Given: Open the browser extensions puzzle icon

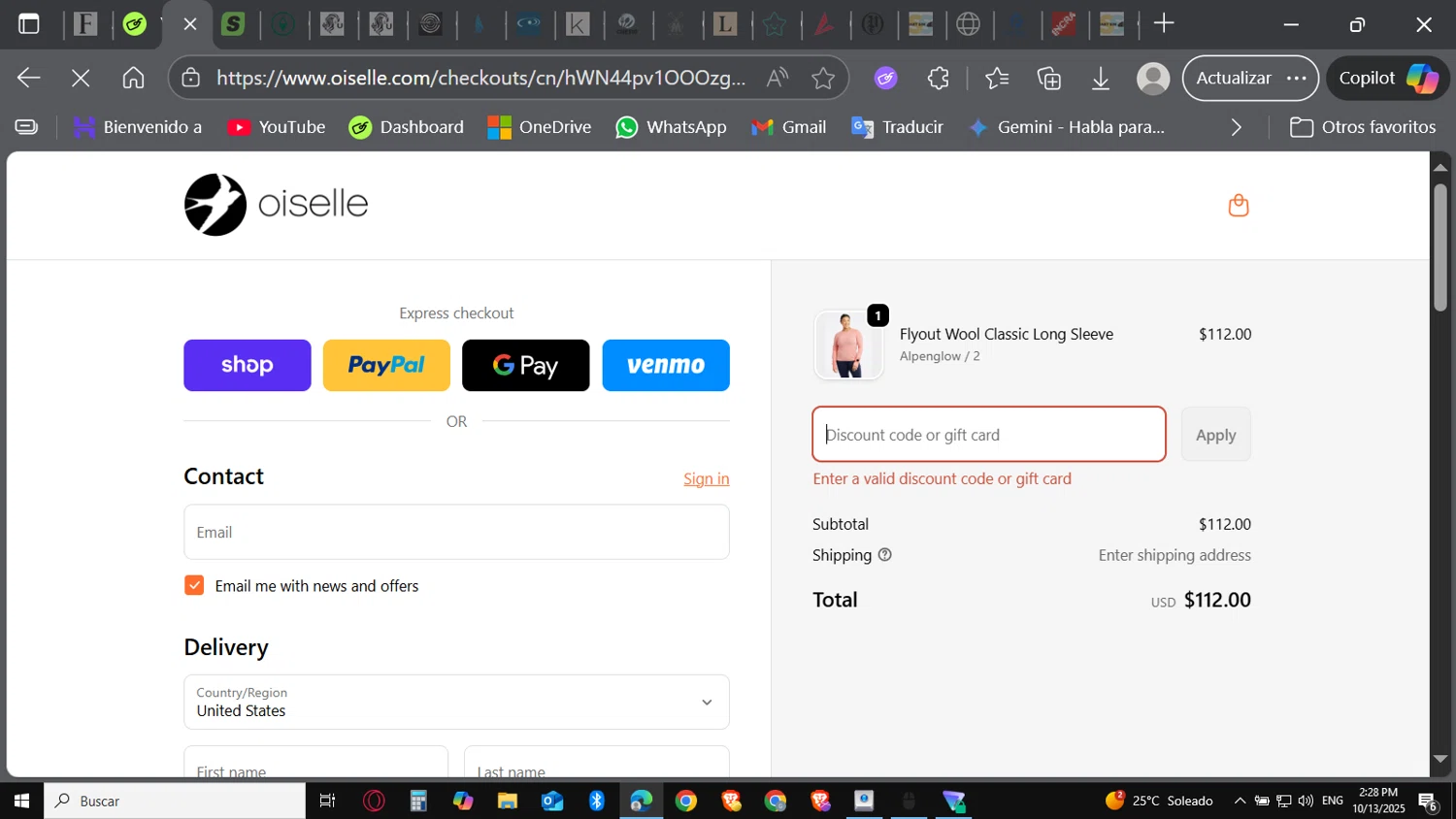Looking at the screenshot, I should [938, 78].
